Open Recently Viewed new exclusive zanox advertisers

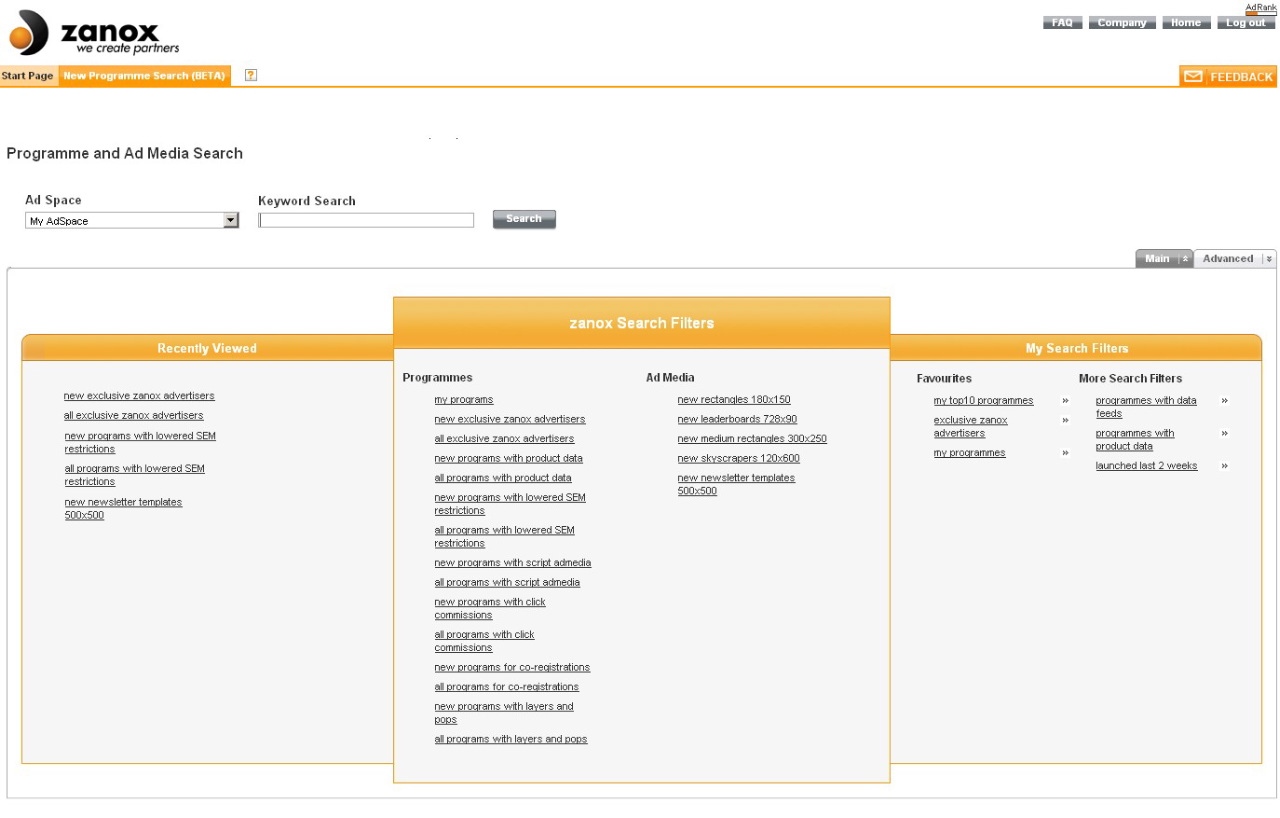[139, 396]
